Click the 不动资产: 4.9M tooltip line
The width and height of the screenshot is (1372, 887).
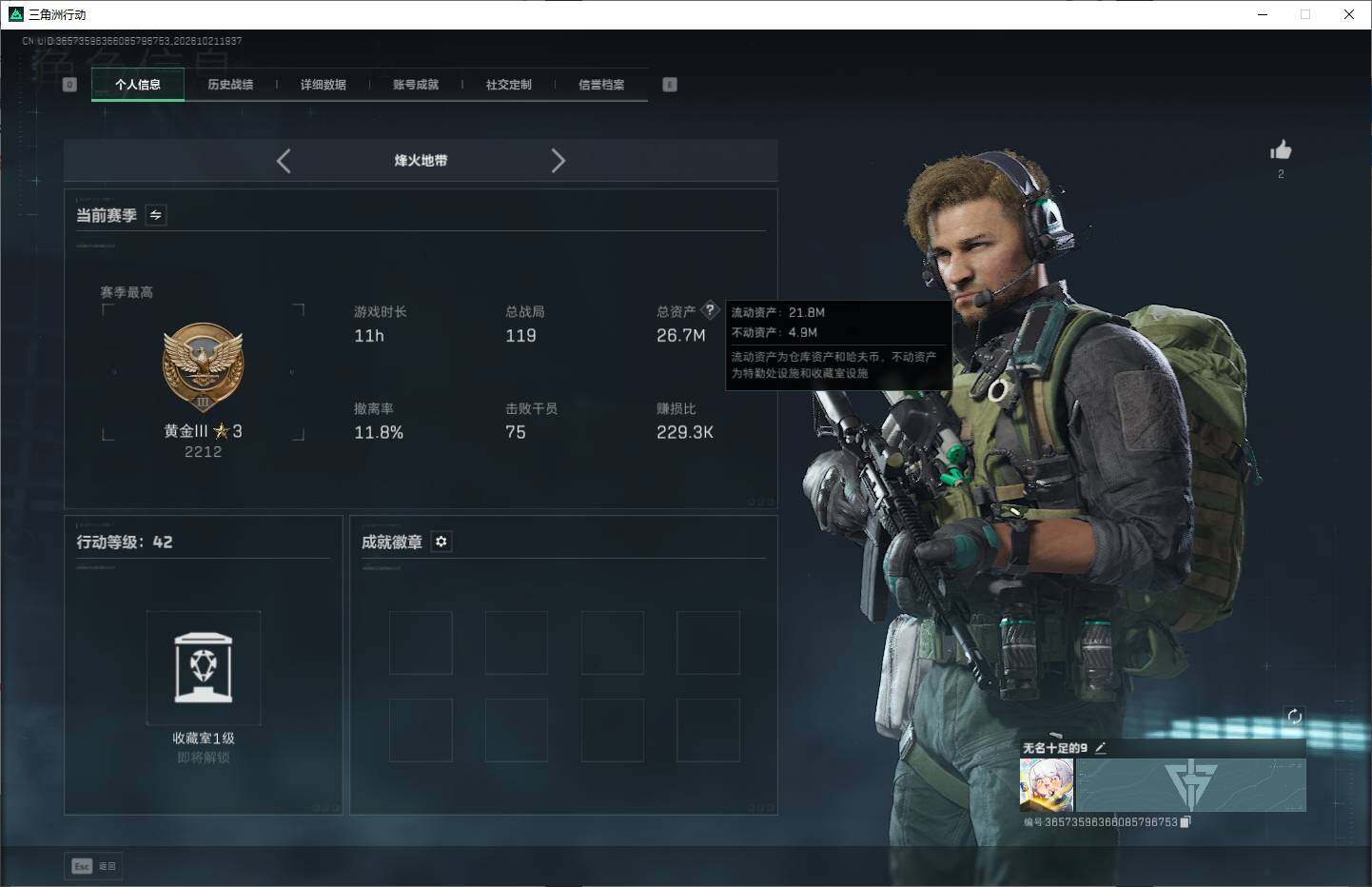coord(774,332)
